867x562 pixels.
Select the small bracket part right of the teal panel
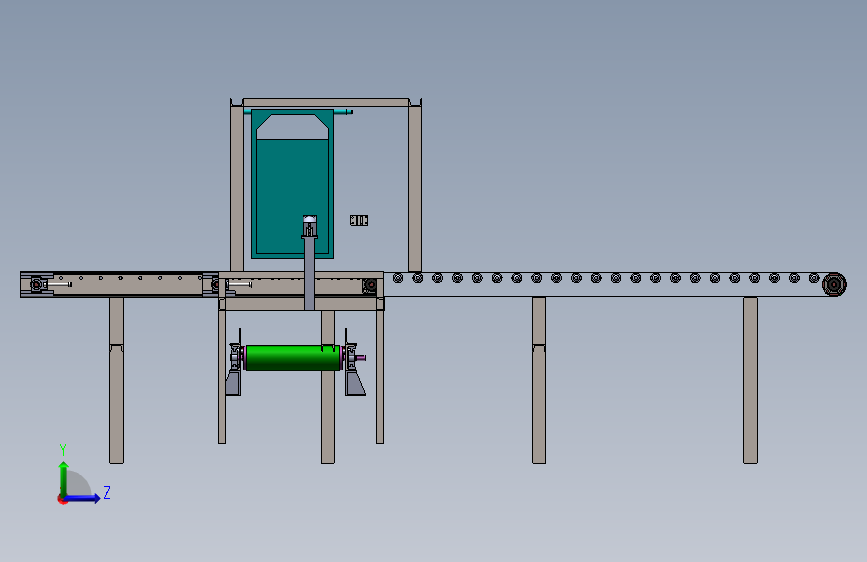359,220
